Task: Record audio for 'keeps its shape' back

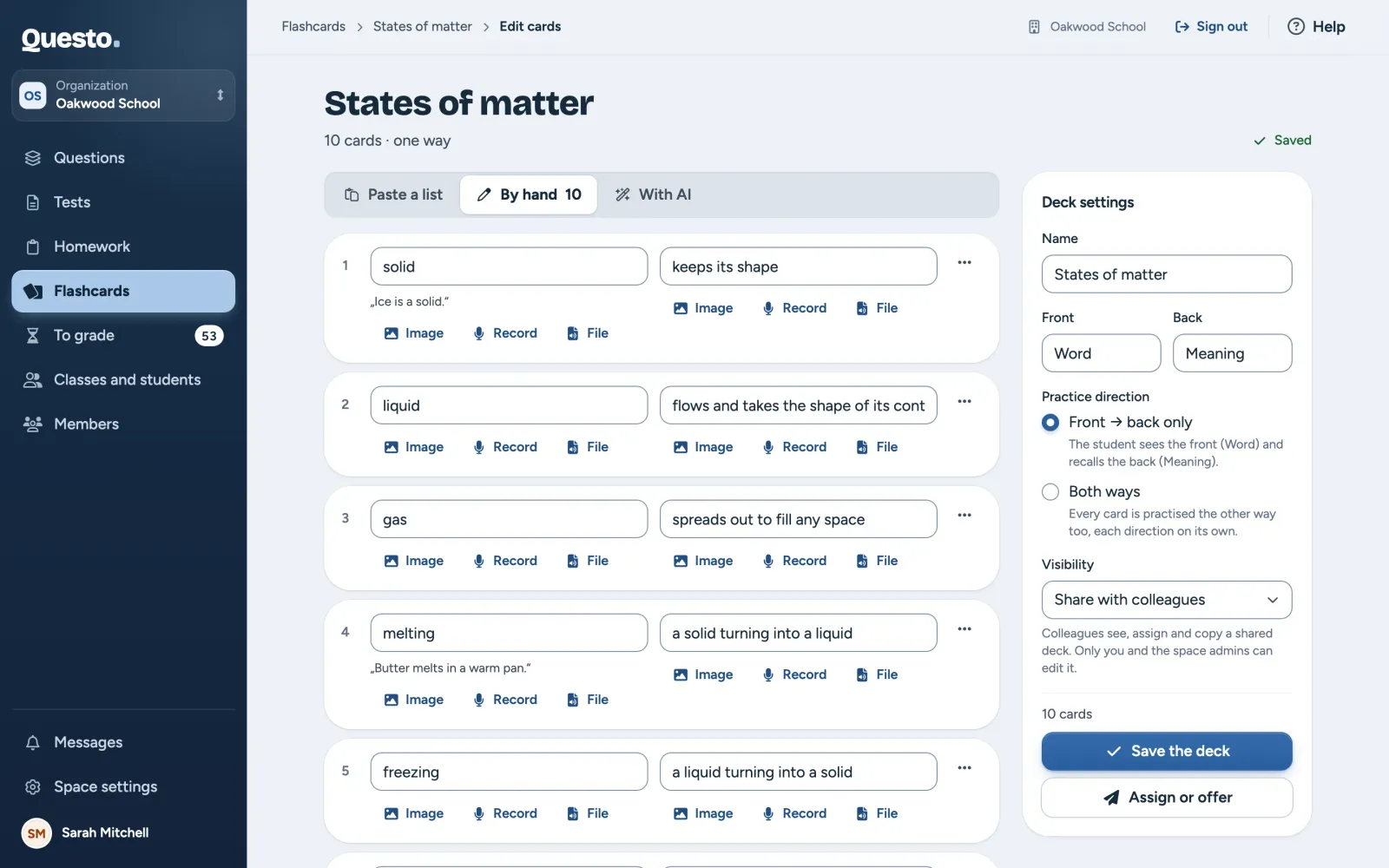Action: click(794, 308)
